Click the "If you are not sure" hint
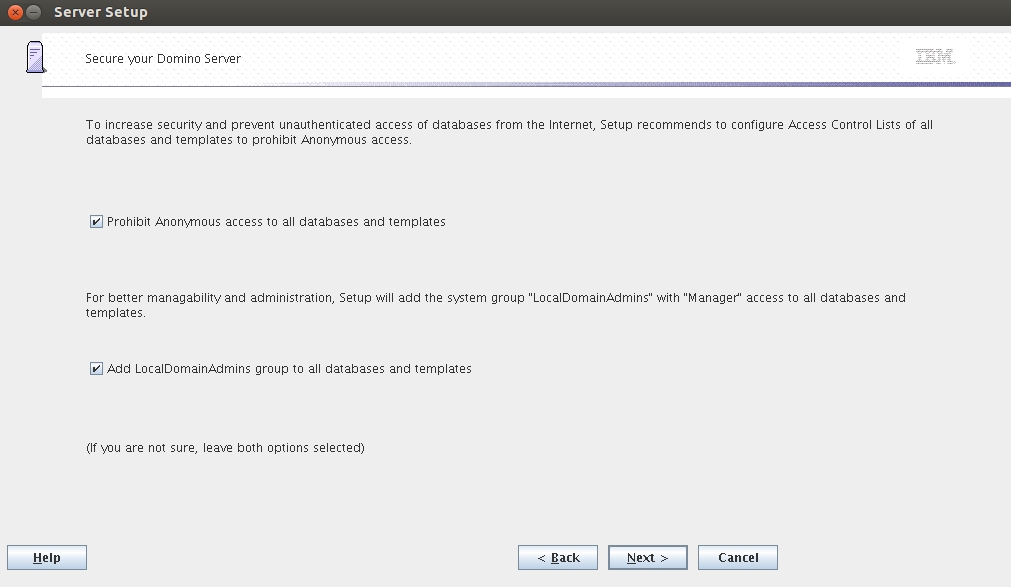Screen dimensions: 1011x587 coord(225,448)
